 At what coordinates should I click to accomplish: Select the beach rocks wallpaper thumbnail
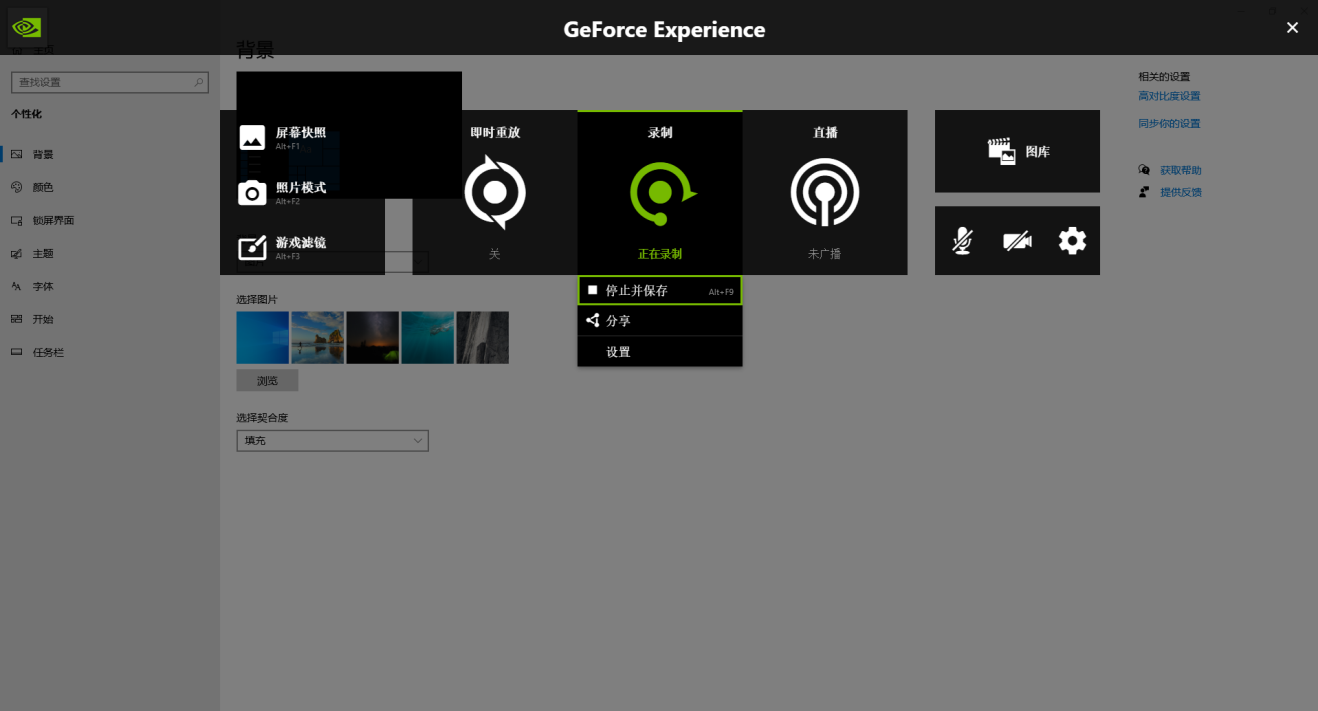click(x=318, y=337)
